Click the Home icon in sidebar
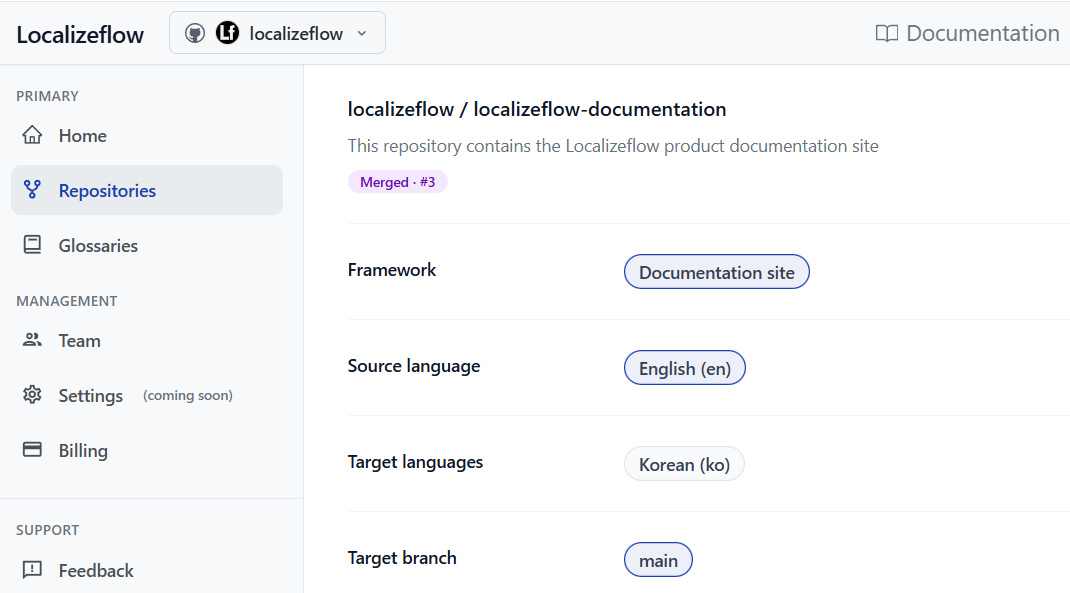 point(34,135)
